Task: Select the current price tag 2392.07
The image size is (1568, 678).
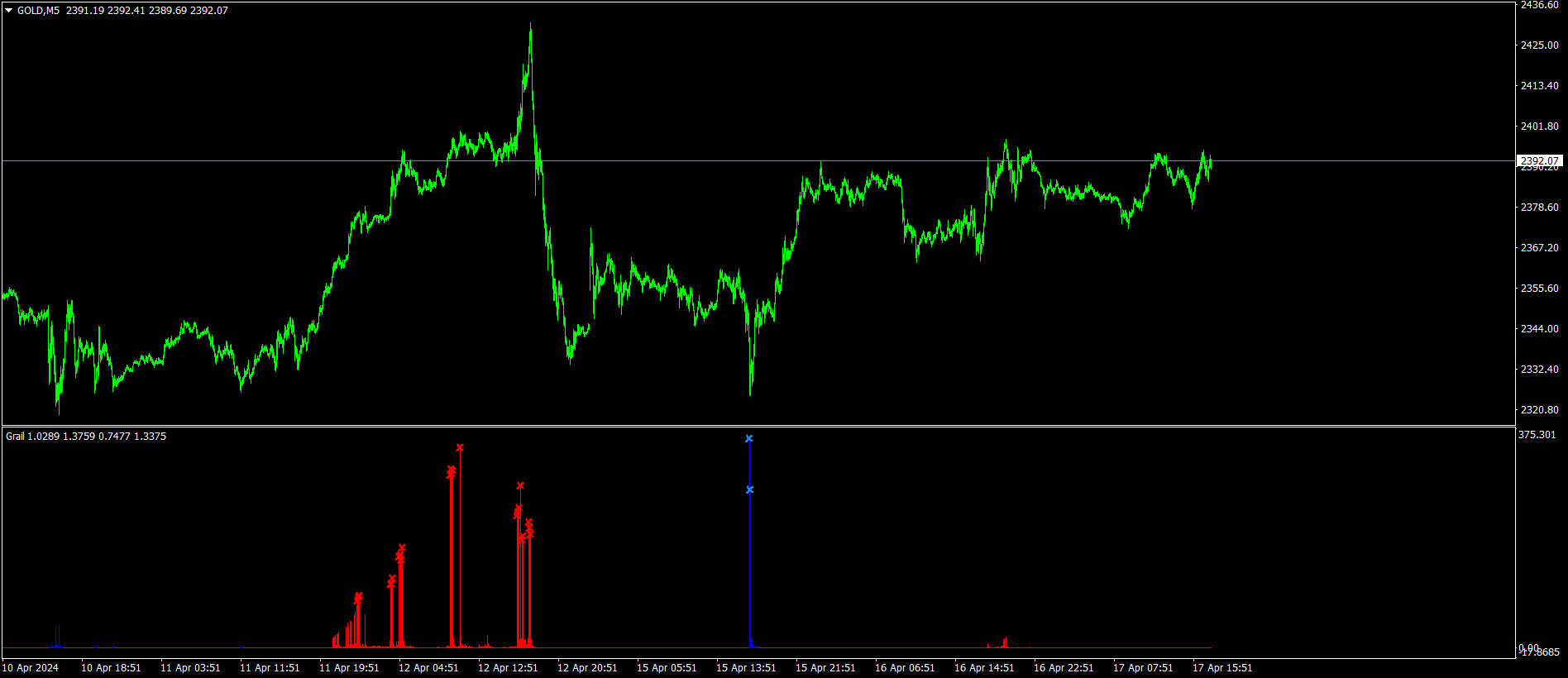Action: tap(1540, 161)
